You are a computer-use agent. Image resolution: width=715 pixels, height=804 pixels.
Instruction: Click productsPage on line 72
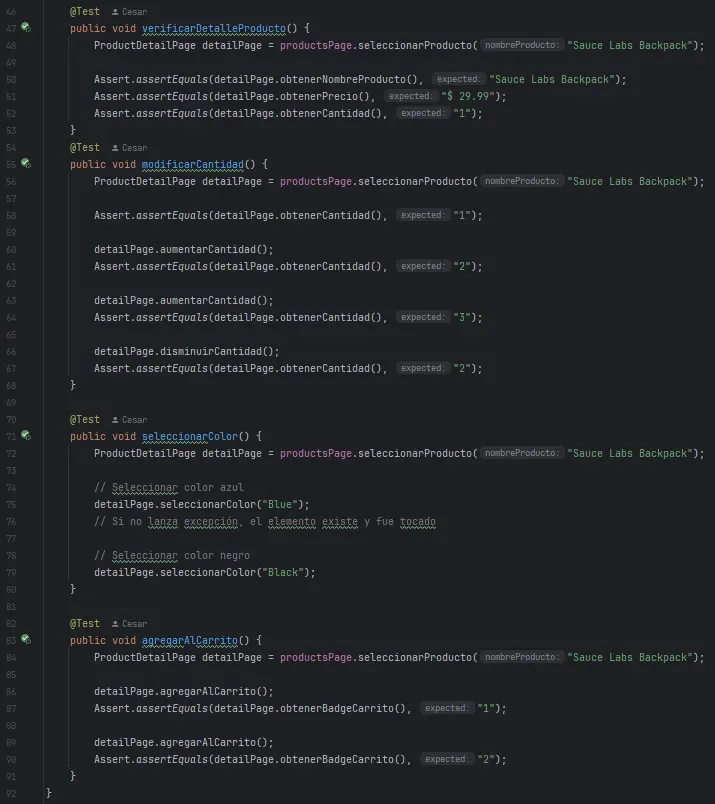pyautogui.click(x=316, y=454)
